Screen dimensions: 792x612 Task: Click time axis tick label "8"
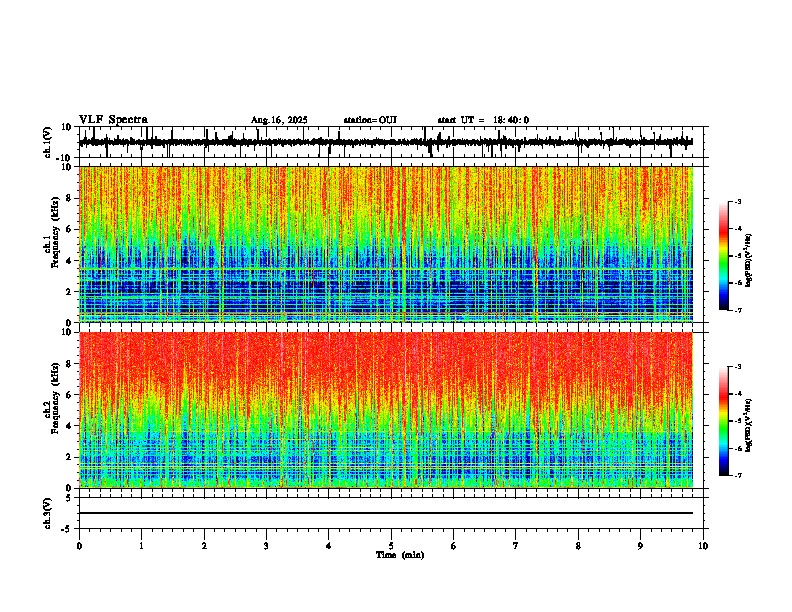pos(578,546)
